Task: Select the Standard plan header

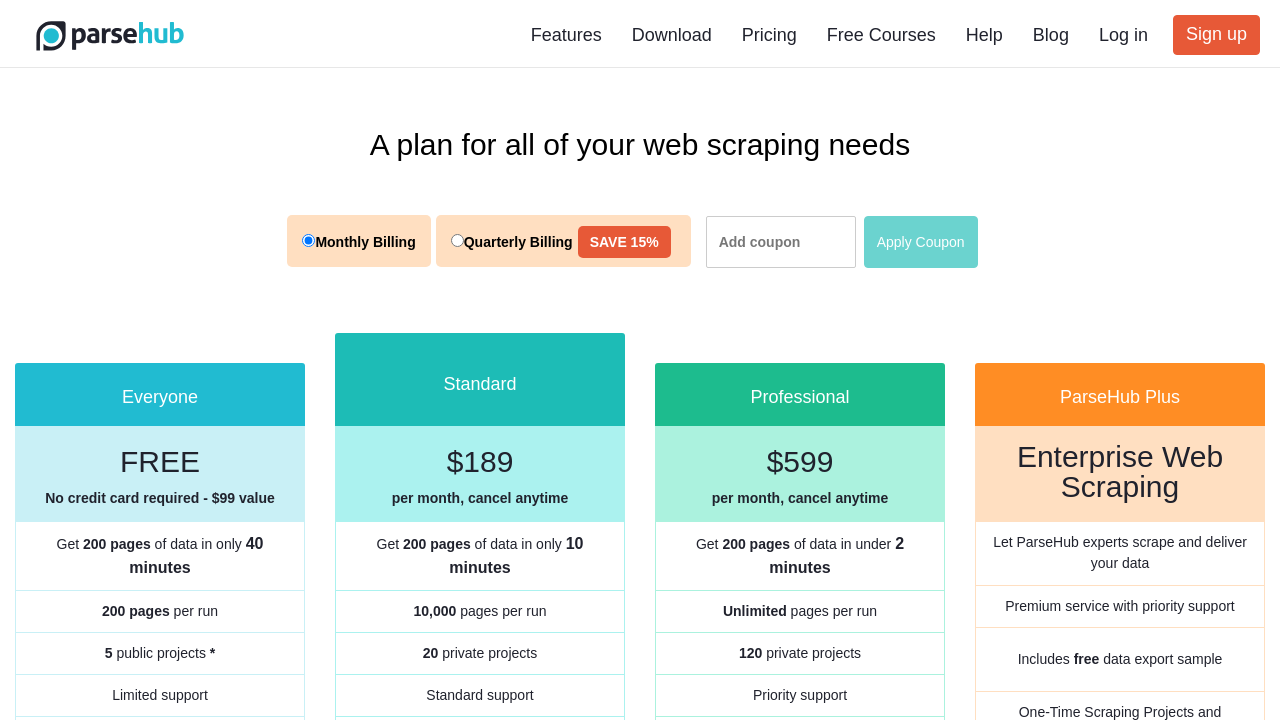Action: point(480,383)
